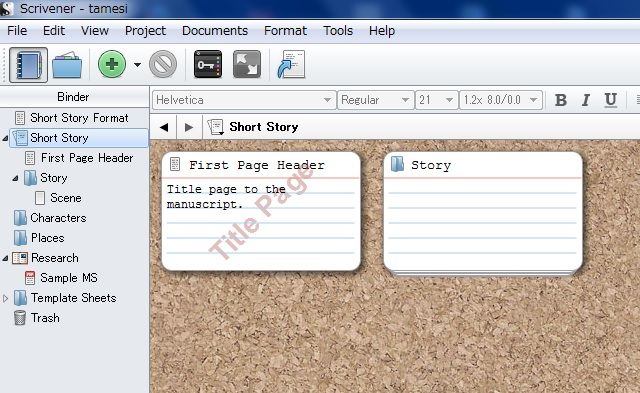Screen dimensions: 640x393
Task: Click the Places folder icon
Action: (20, 238)
